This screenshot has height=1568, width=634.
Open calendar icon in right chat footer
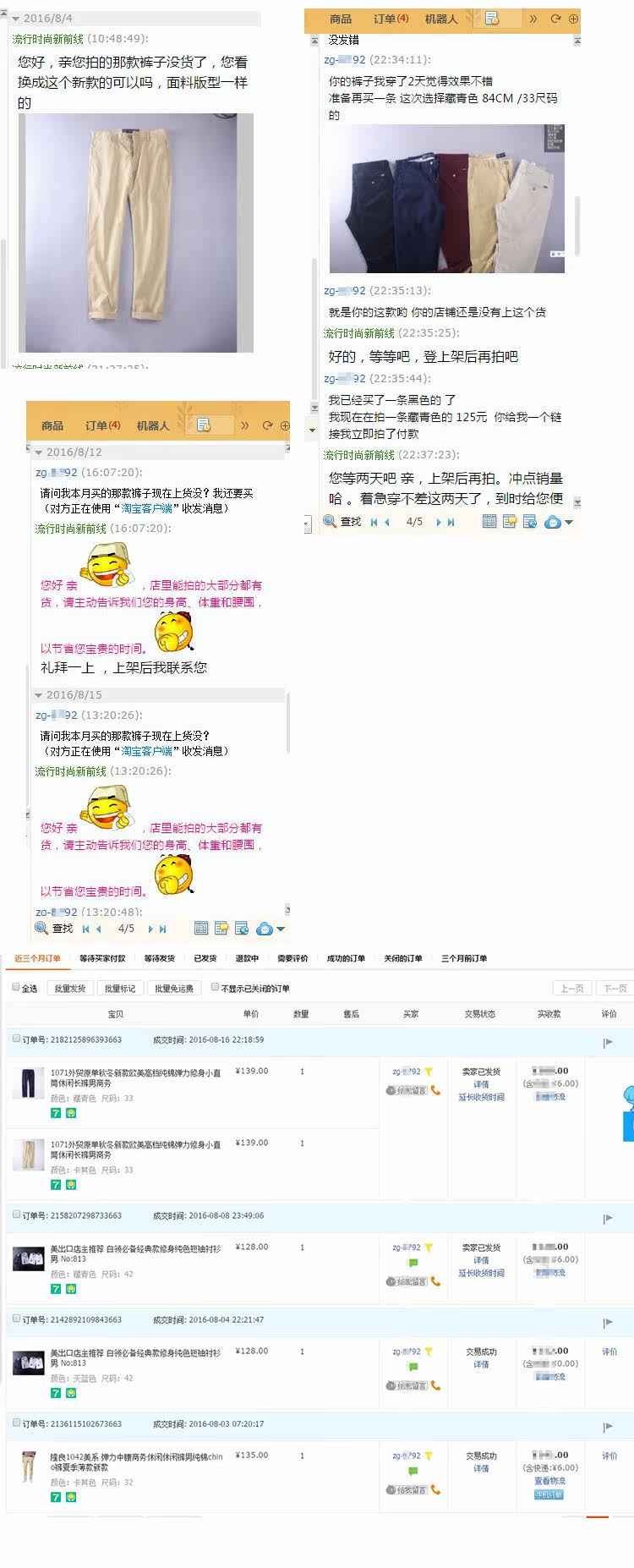click(x=489, y=522)
